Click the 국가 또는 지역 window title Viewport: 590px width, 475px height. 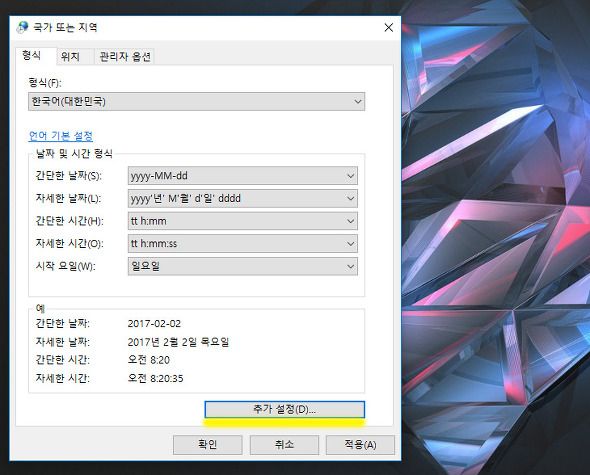pyautogui.click(x=65, y=27)
